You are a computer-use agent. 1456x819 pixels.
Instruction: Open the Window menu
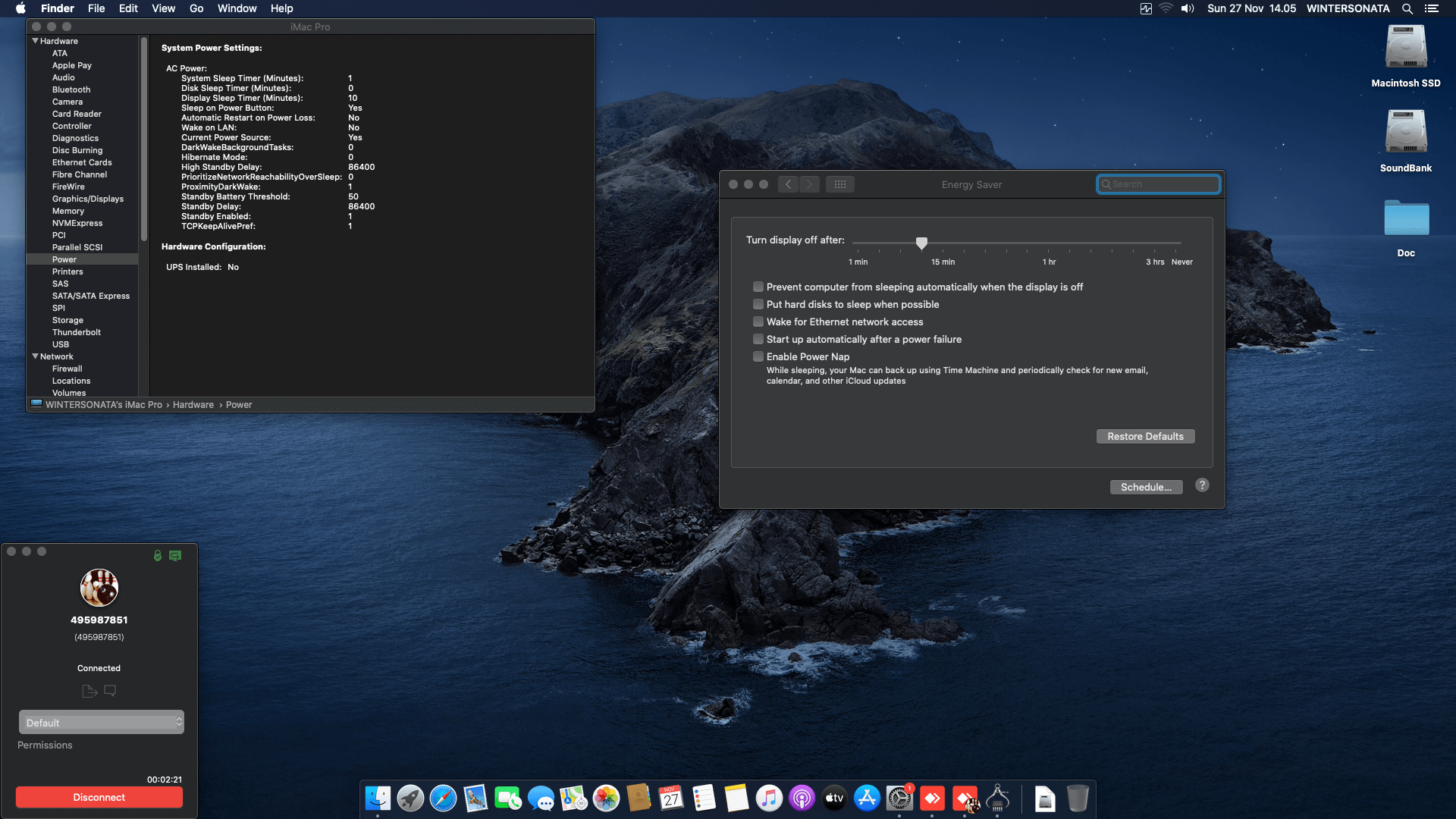(237, 8)
